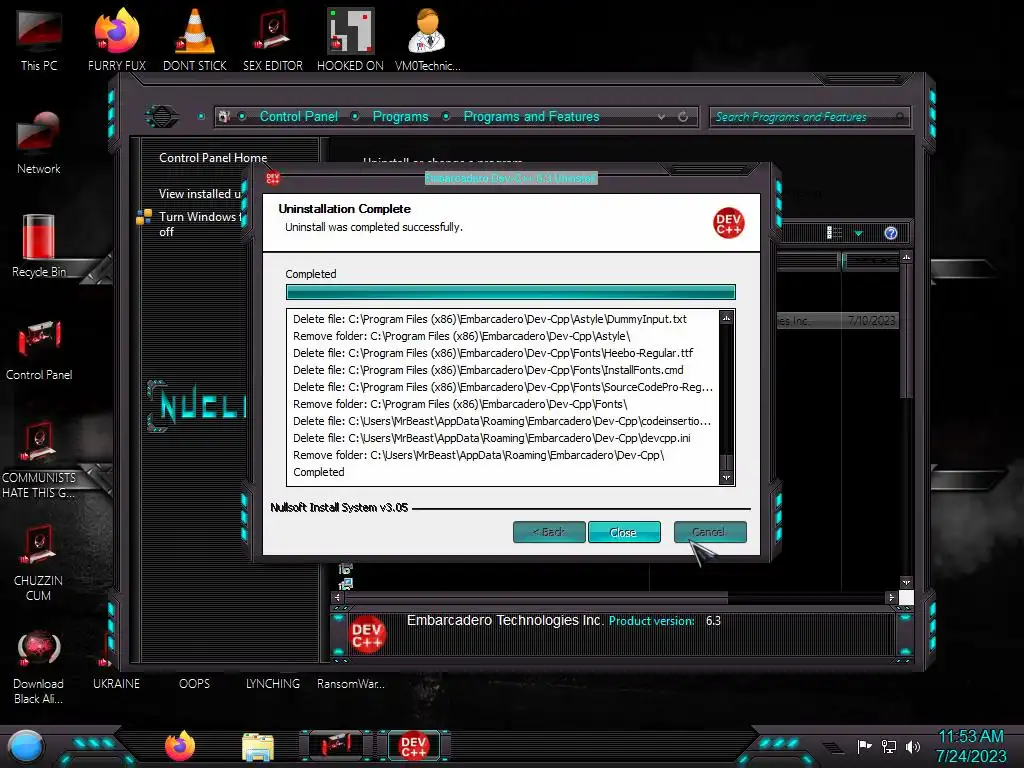The image size is (1024, 768).
Task: Select the log line deleting InstallFonts.cmd
Action: pos(488,370)
